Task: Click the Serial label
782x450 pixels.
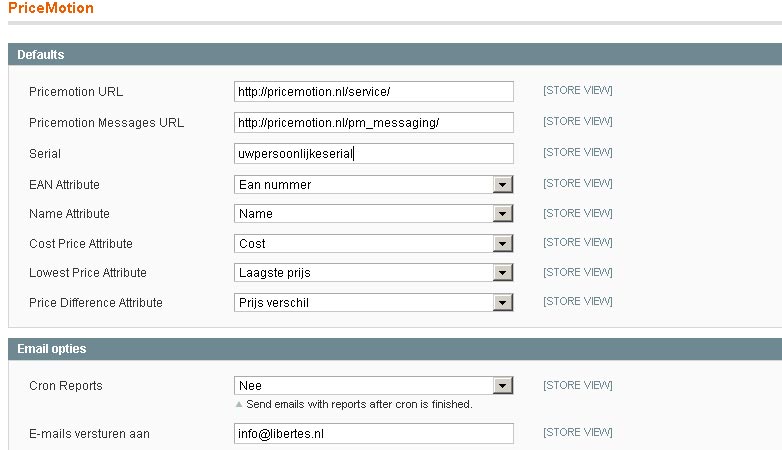Action: tap(45, 154)
